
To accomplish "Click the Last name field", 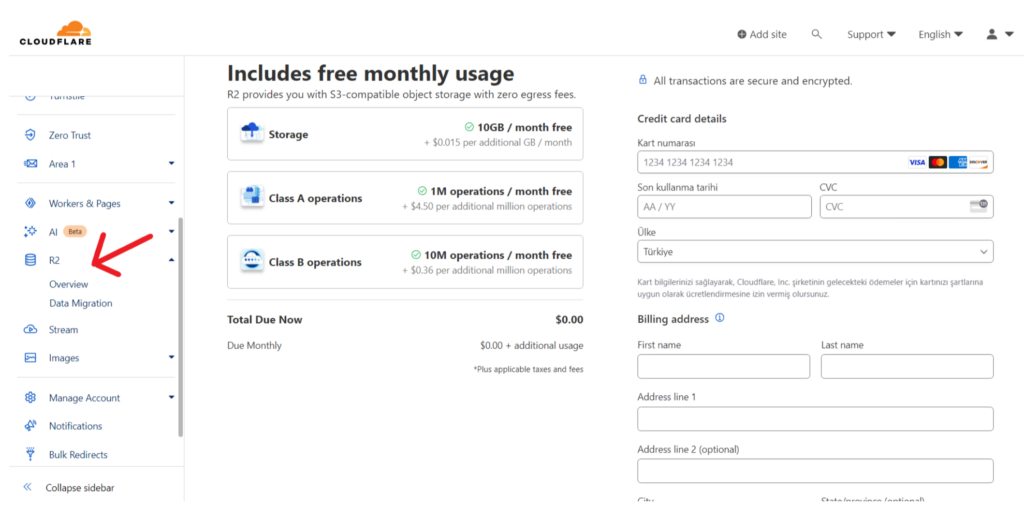I will point(907,366).
